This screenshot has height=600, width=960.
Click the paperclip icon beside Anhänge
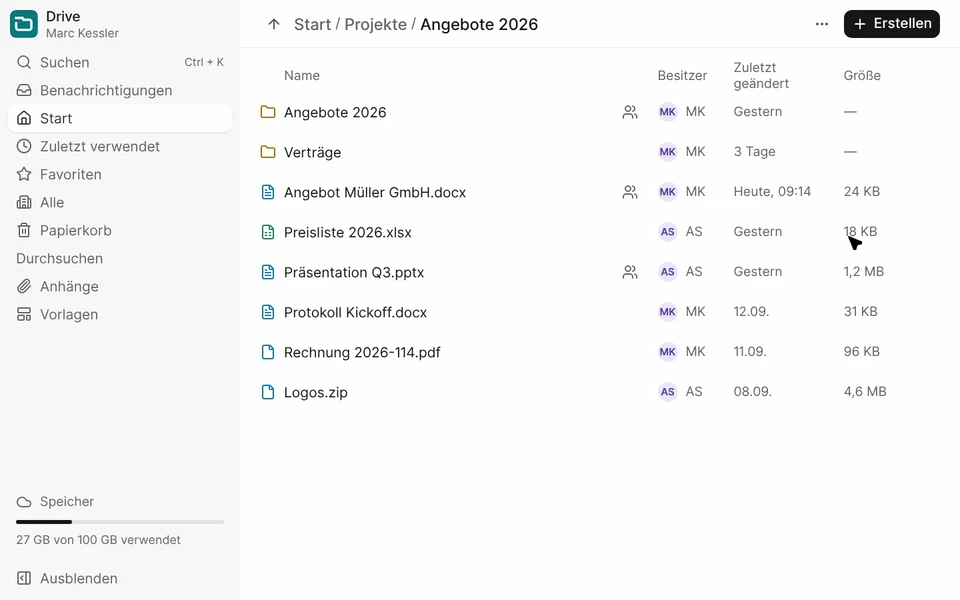point(24,287)
